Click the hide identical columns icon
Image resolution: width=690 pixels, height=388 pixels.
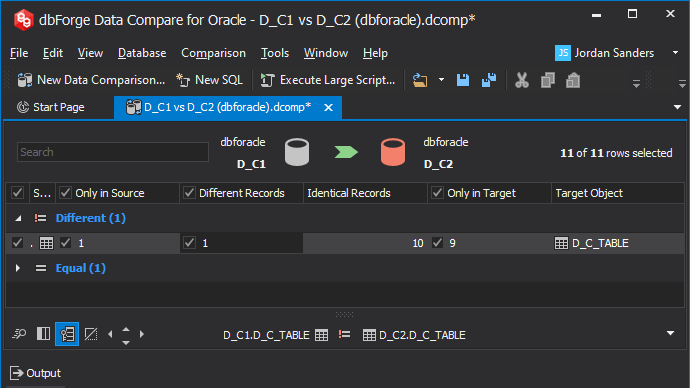click(91, 334)
